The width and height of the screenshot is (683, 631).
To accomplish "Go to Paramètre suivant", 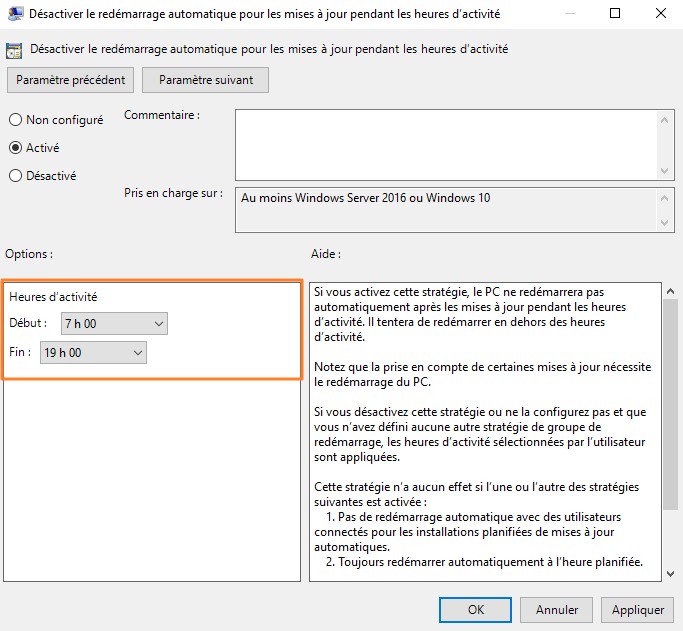I will click(205, 80).
